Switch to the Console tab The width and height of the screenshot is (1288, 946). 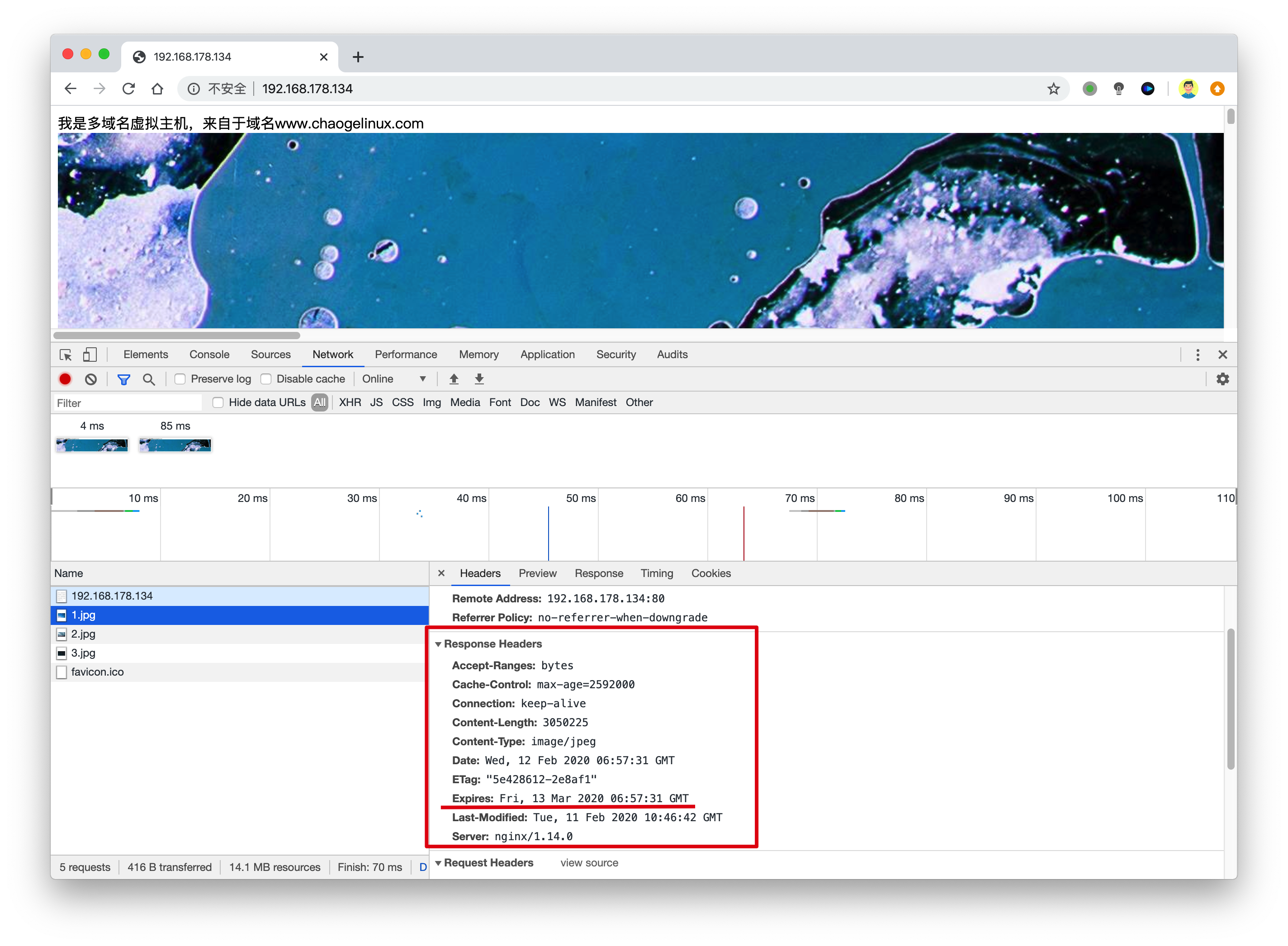(209, 355)
